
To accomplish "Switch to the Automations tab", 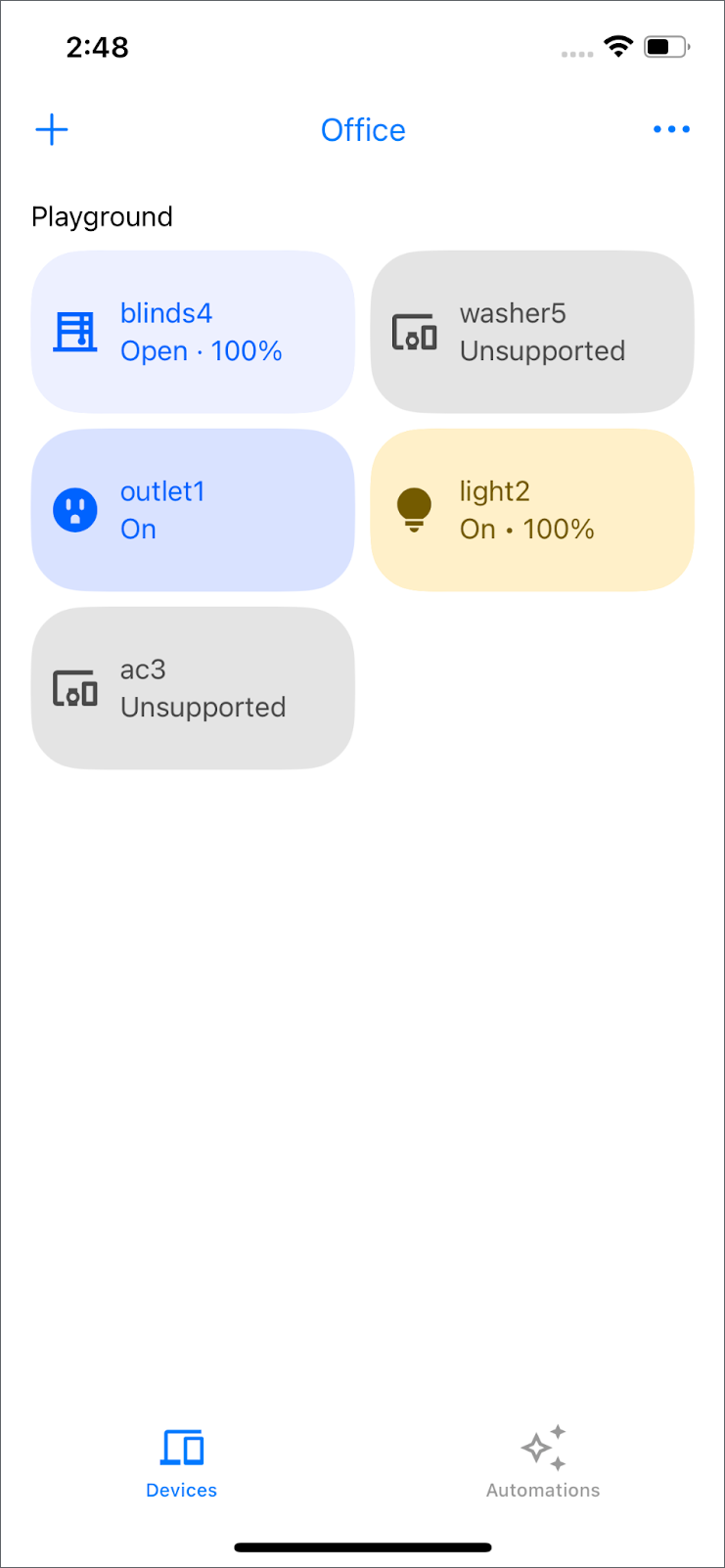I will 543,1490.
